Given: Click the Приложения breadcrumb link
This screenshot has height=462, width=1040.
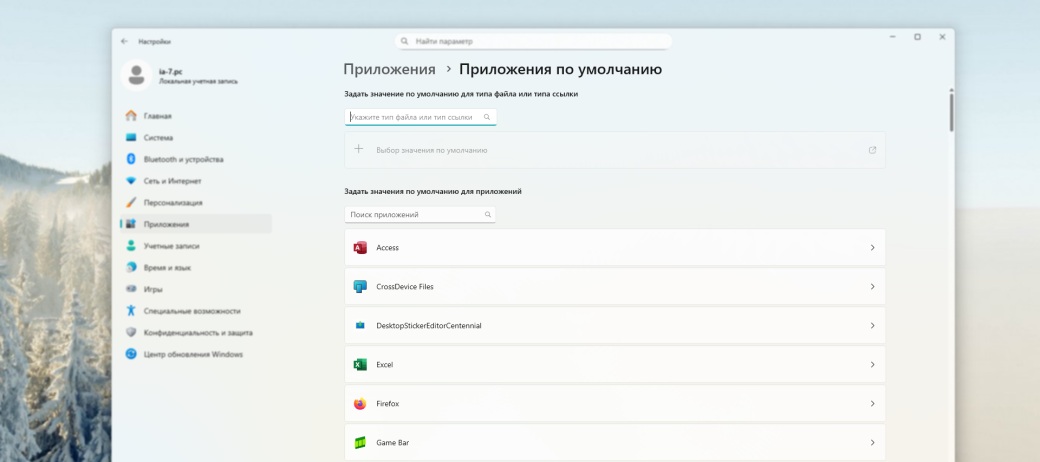Looking at the screenshot, I should [389, 70].
